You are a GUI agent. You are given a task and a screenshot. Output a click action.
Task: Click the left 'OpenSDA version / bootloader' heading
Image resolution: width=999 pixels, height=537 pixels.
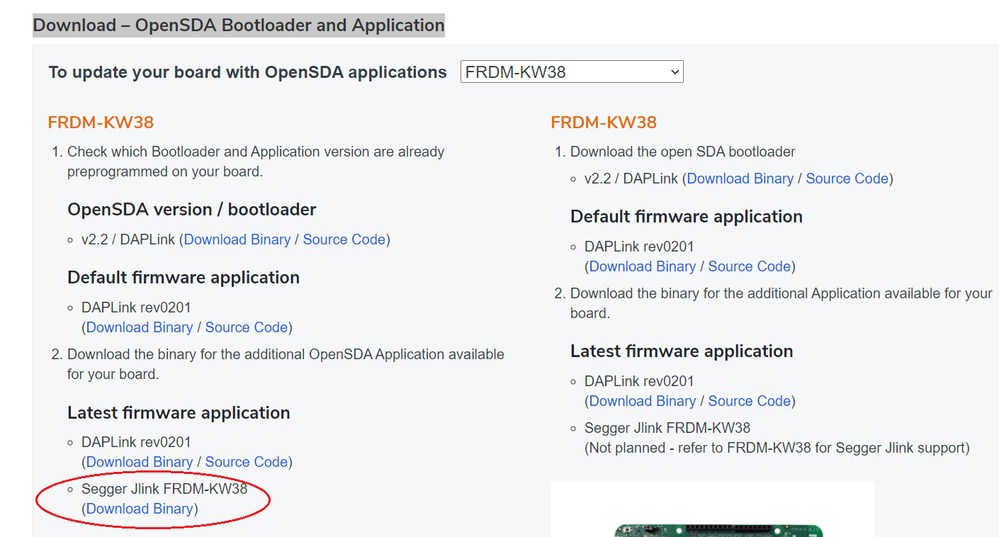[x=192, y=210]
